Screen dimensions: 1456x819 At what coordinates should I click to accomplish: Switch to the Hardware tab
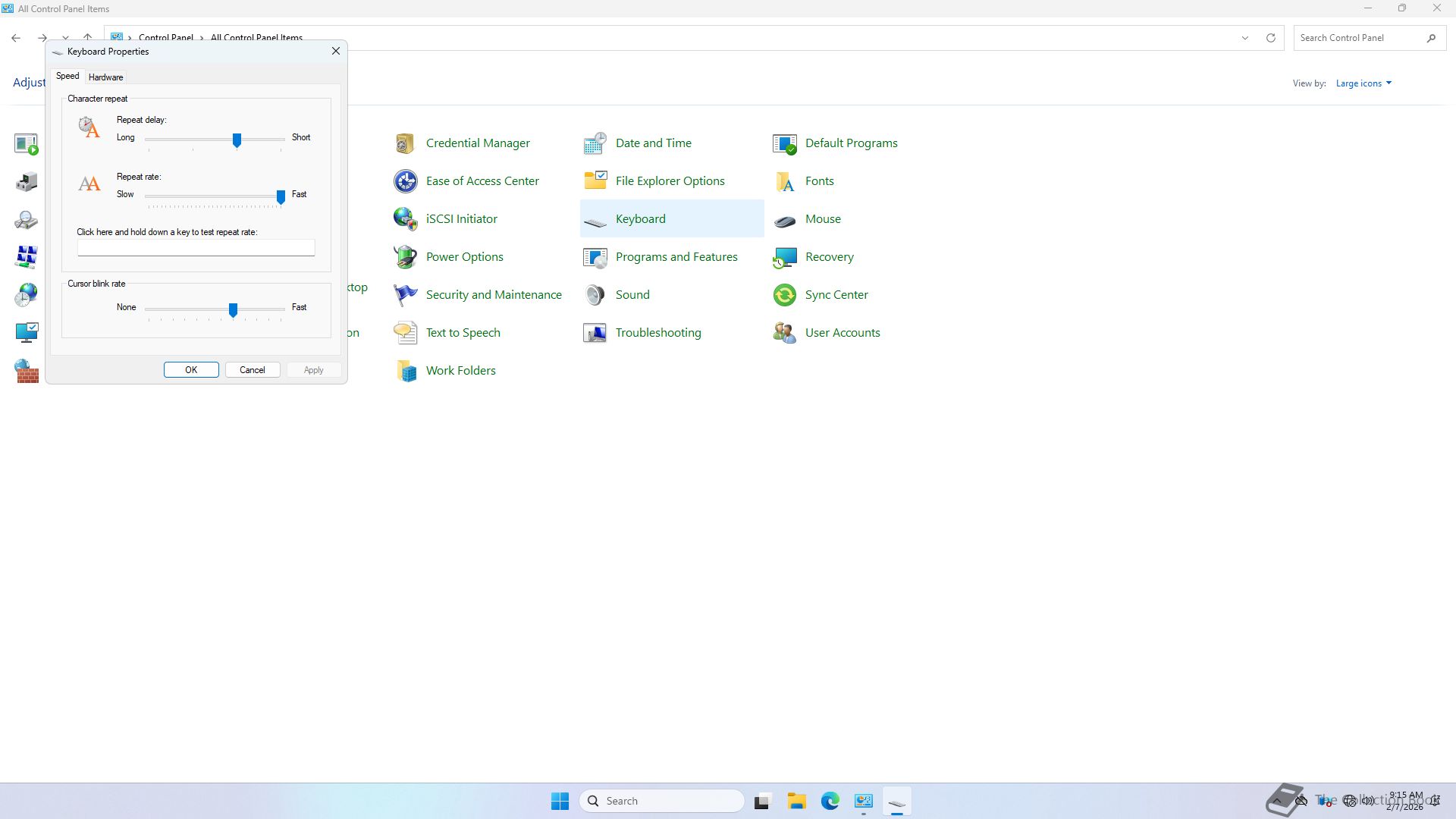pos(105,77)
